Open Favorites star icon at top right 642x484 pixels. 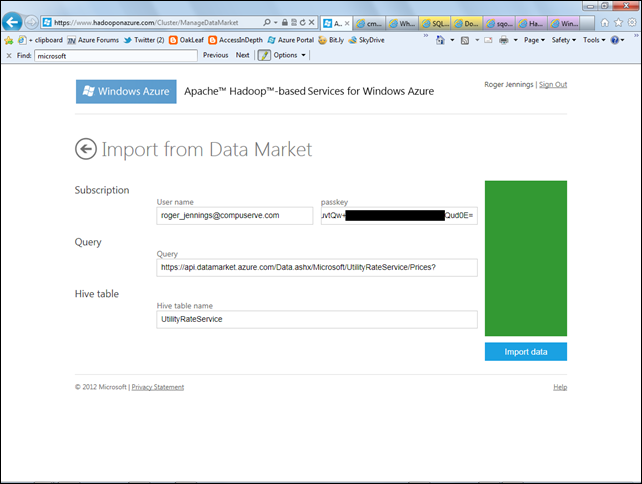click(619, 23)
